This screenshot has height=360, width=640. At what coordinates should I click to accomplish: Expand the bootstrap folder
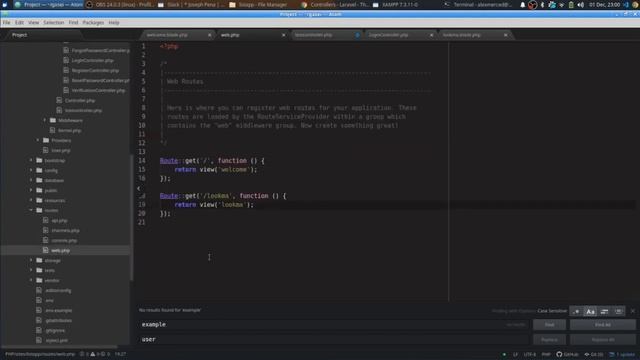(x=31, y=160)
